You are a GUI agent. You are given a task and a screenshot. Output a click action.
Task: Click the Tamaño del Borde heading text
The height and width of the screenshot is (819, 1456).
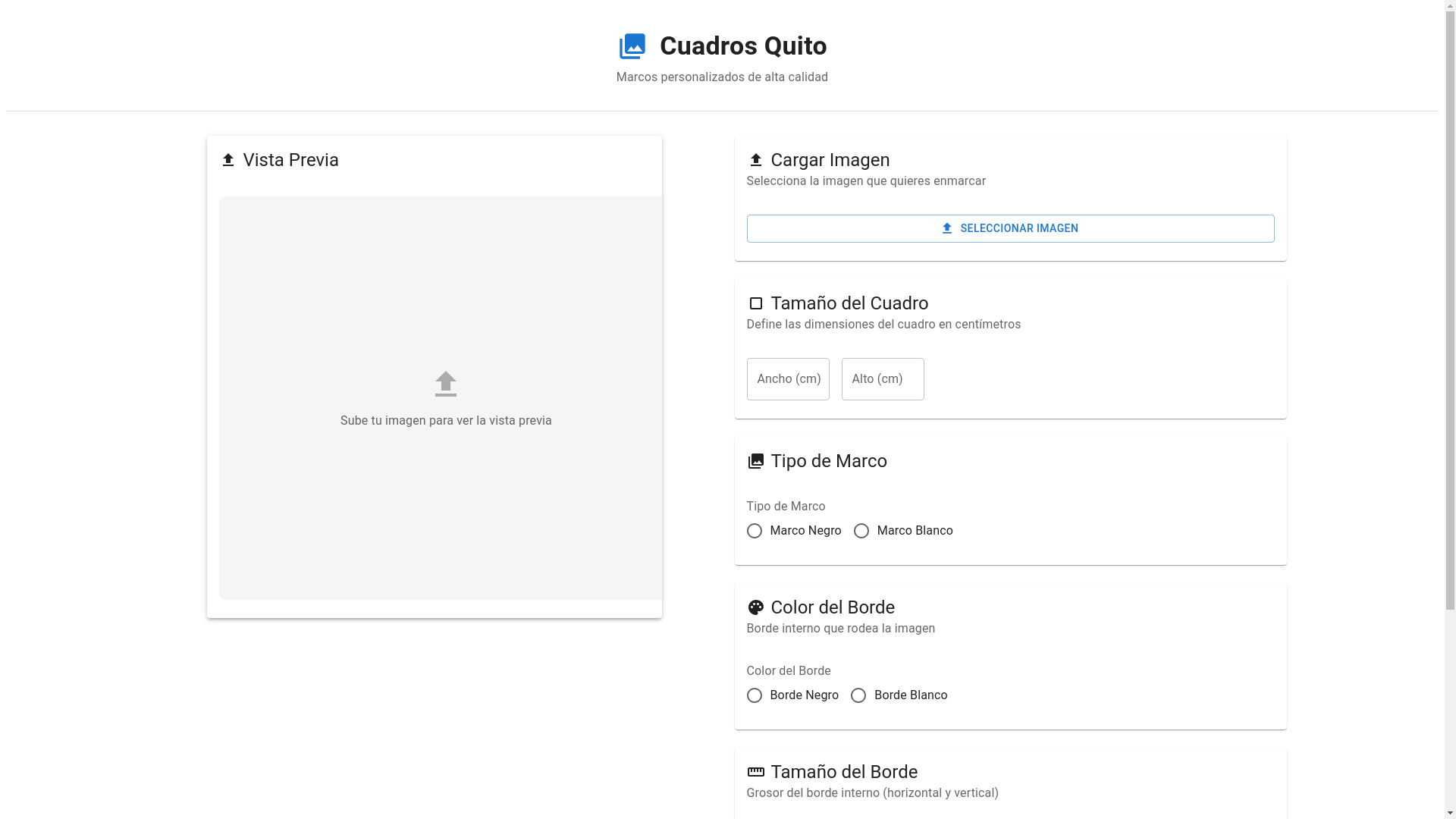click(x=844, y=772)
